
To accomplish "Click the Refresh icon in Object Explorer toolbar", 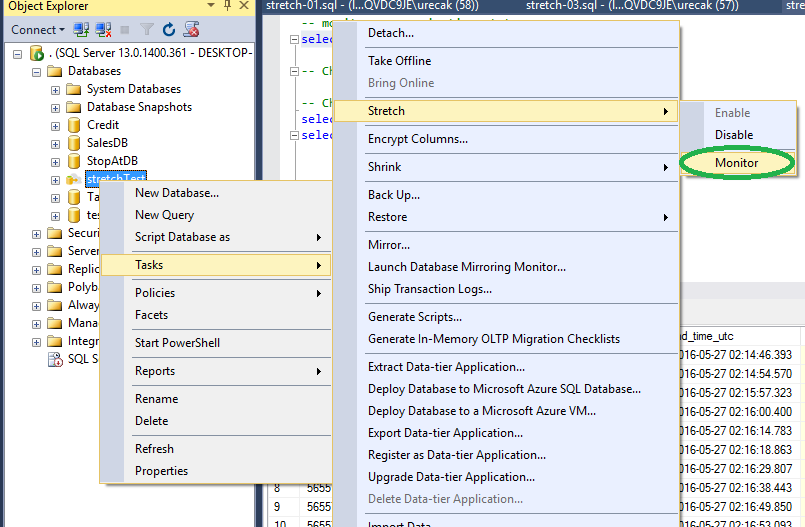I will (169, 30).
